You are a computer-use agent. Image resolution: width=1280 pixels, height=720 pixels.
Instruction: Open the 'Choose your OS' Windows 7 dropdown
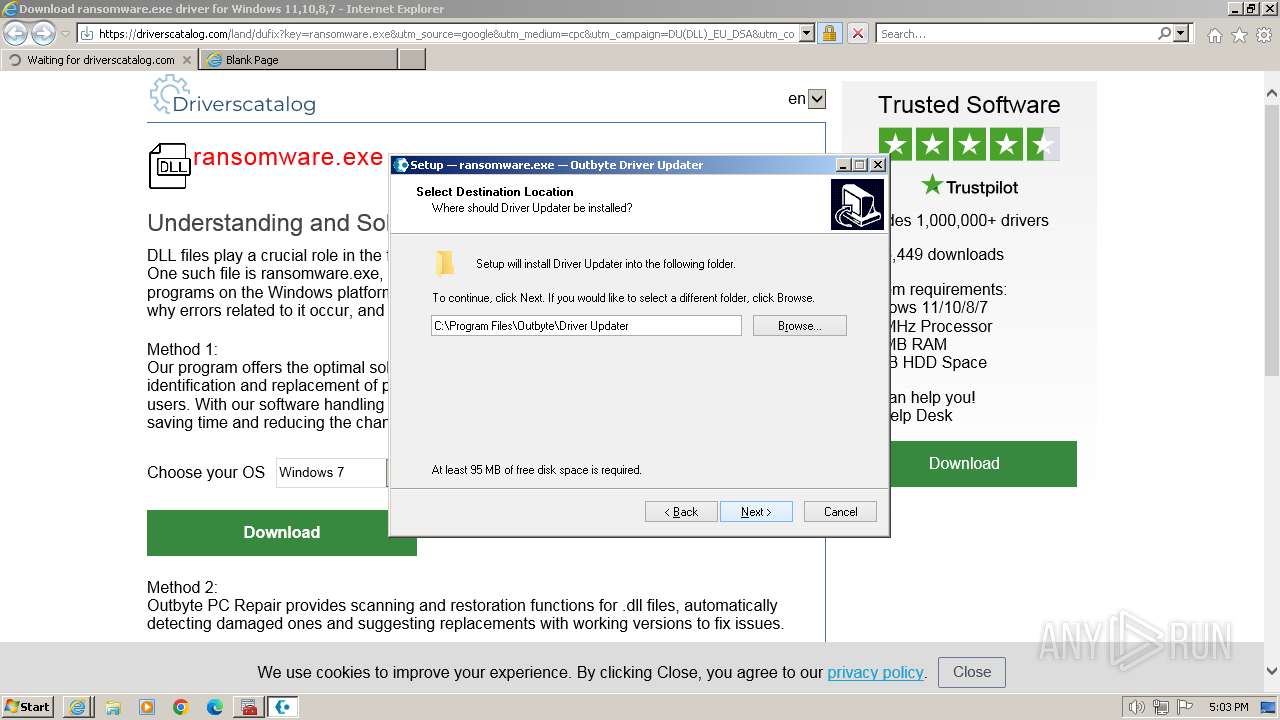pos(332,472)
